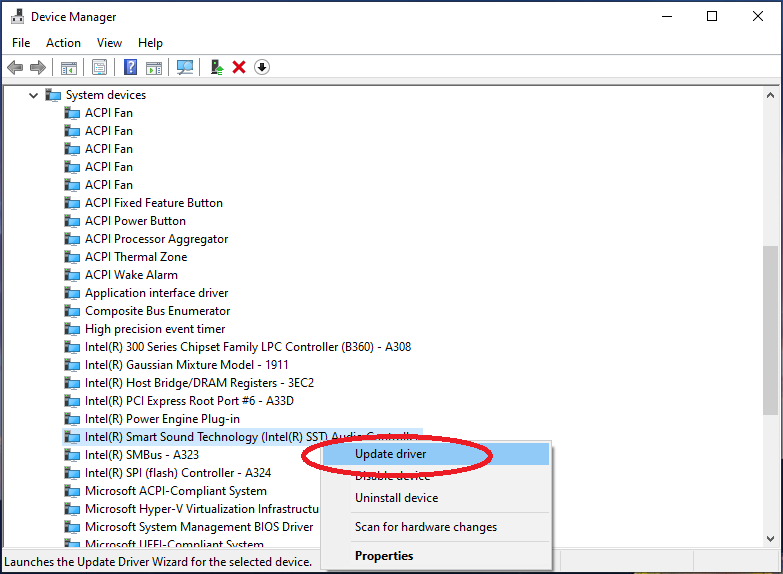Click the icon beside High precision event timer
The width and height of the screenshot is (783, 574).
72,329
